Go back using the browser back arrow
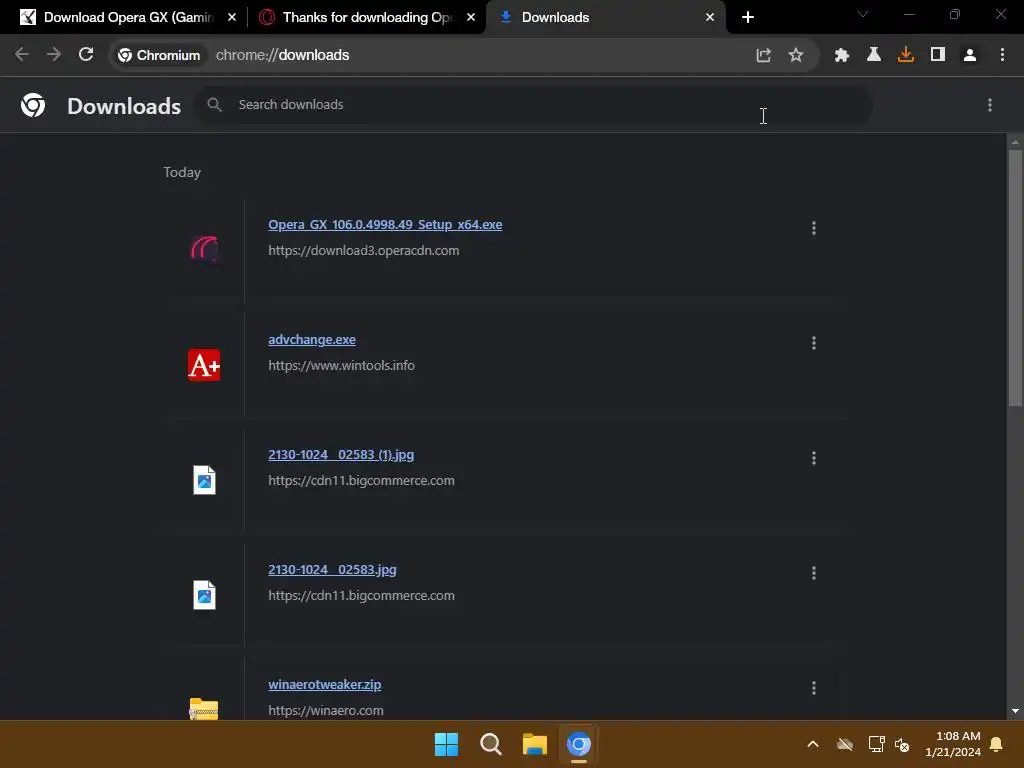Viewport: 1024px width, 768px height. [x=22, y=55]
